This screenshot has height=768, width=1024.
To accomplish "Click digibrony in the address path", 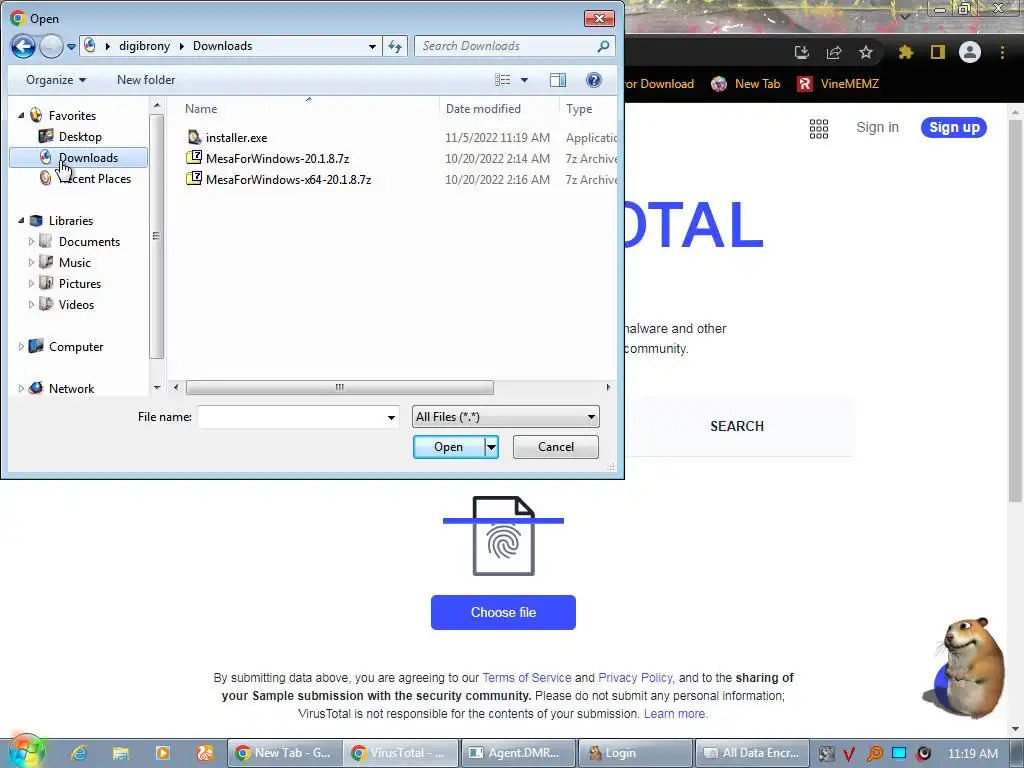I will 144,46.
